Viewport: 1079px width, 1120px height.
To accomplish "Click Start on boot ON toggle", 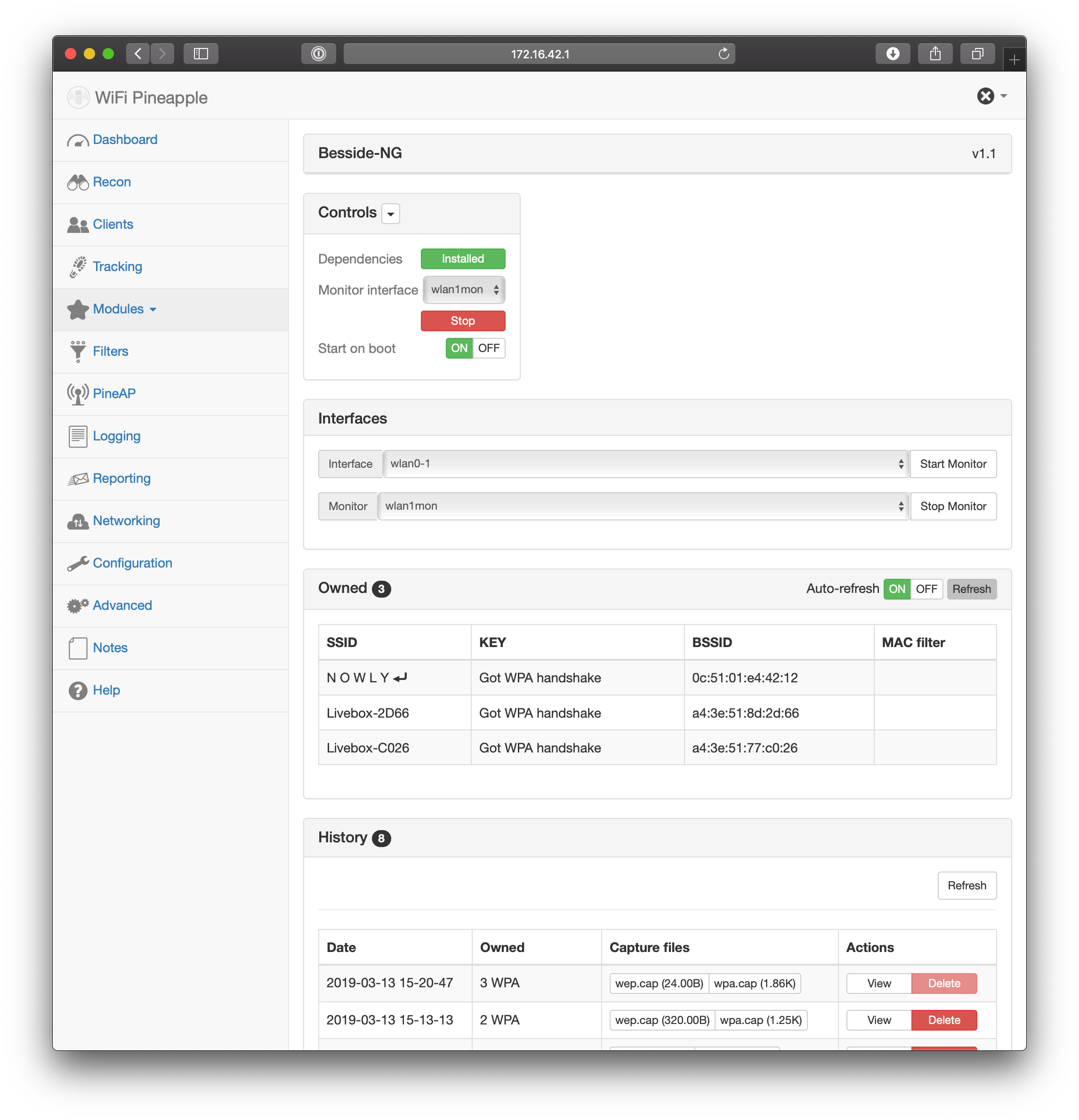I will coord(459,348).
